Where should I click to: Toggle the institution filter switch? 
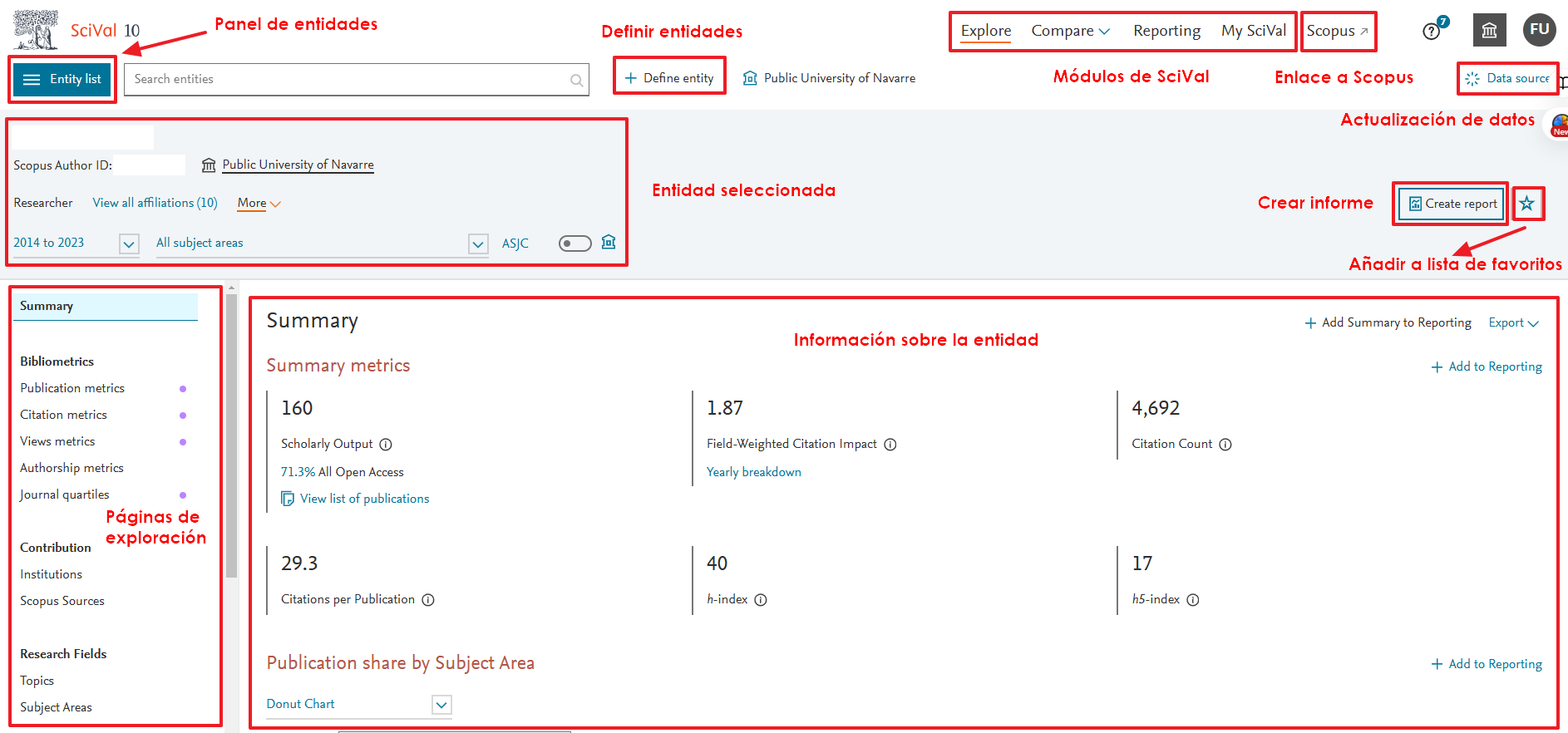tap(574, 244)
